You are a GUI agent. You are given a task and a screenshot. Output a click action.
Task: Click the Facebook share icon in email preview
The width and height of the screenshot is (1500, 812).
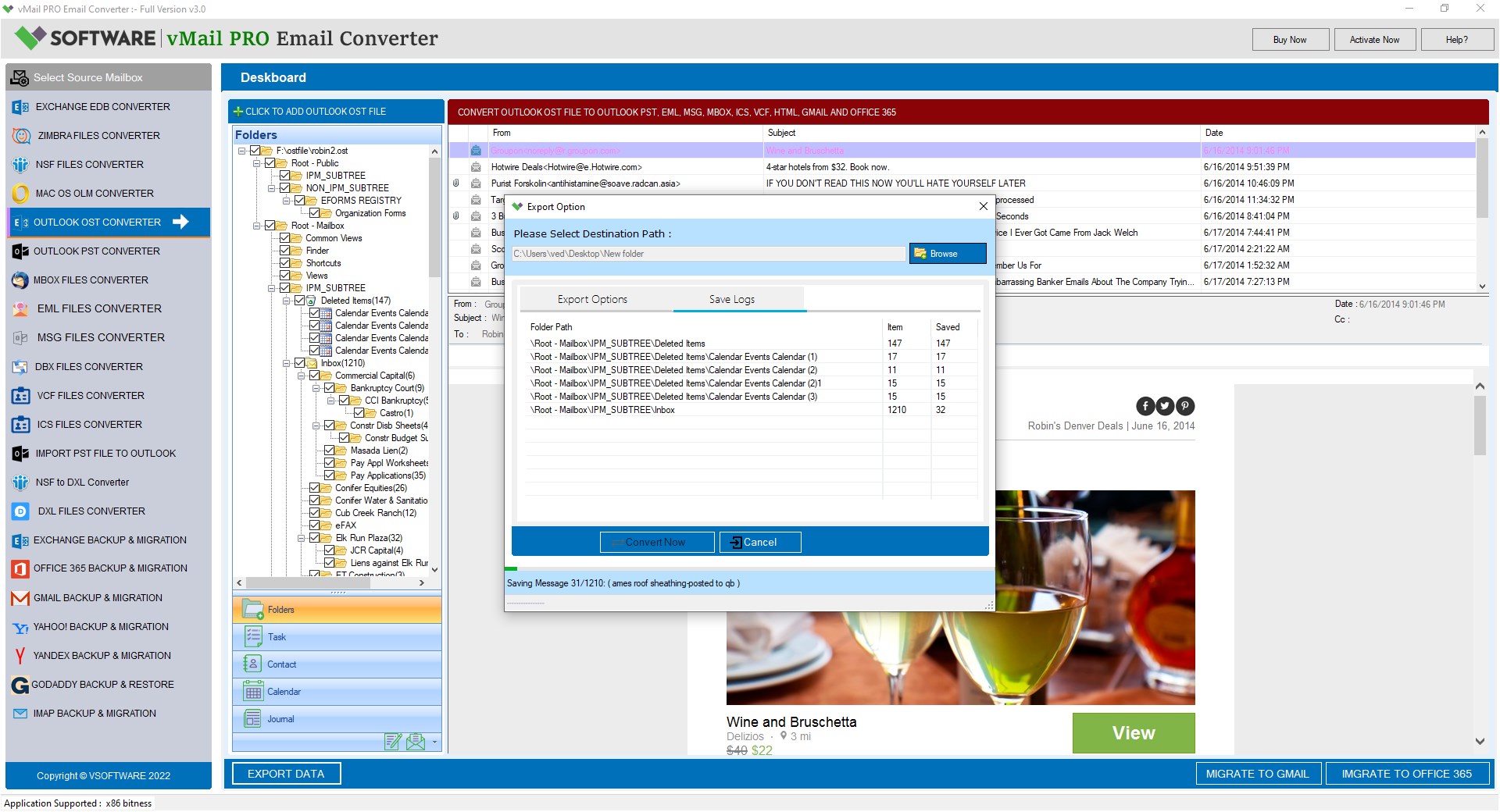[1145, 406]
